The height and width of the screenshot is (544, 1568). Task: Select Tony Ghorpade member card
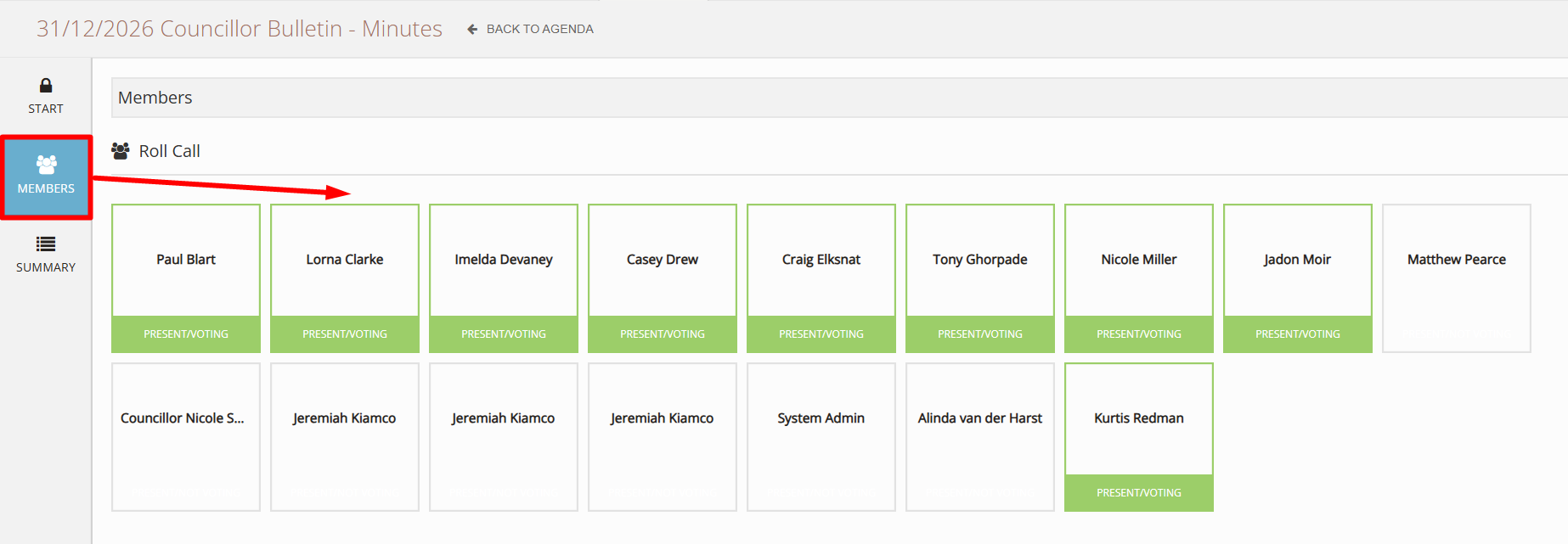click(x=980, y=261)
